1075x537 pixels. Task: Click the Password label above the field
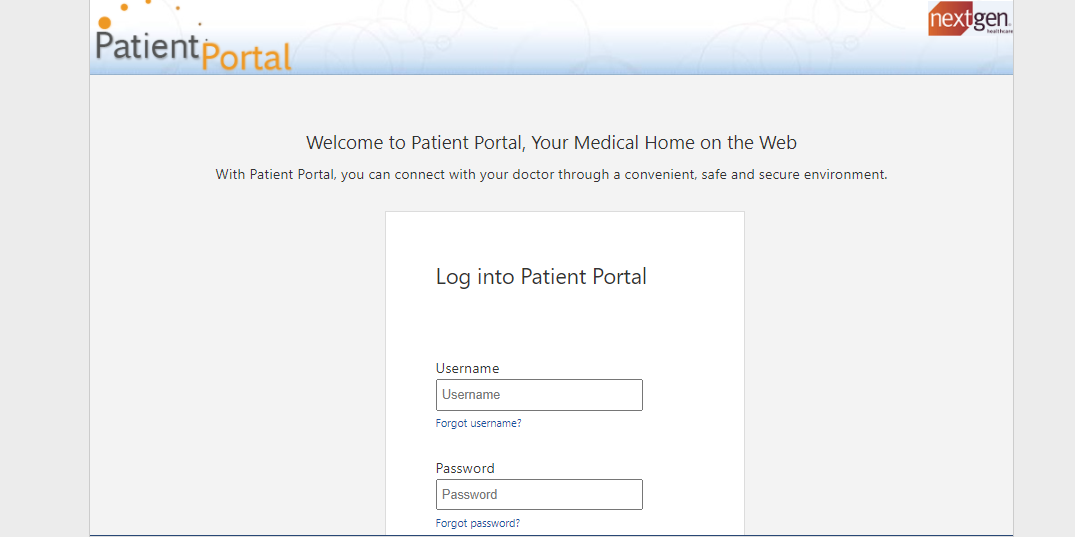tap(465, 468)
